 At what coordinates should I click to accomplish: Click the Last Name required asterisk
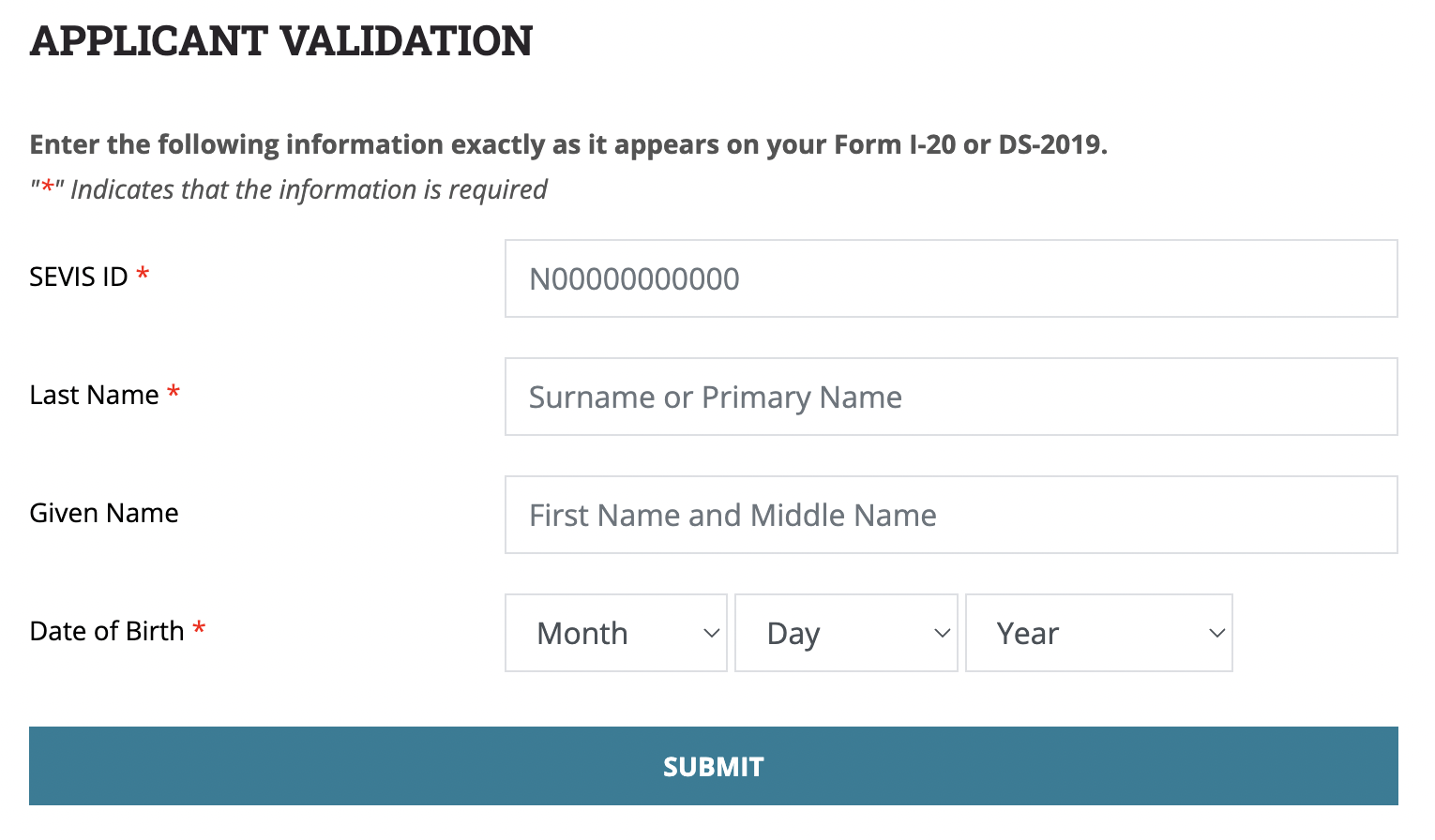(174, 394)
